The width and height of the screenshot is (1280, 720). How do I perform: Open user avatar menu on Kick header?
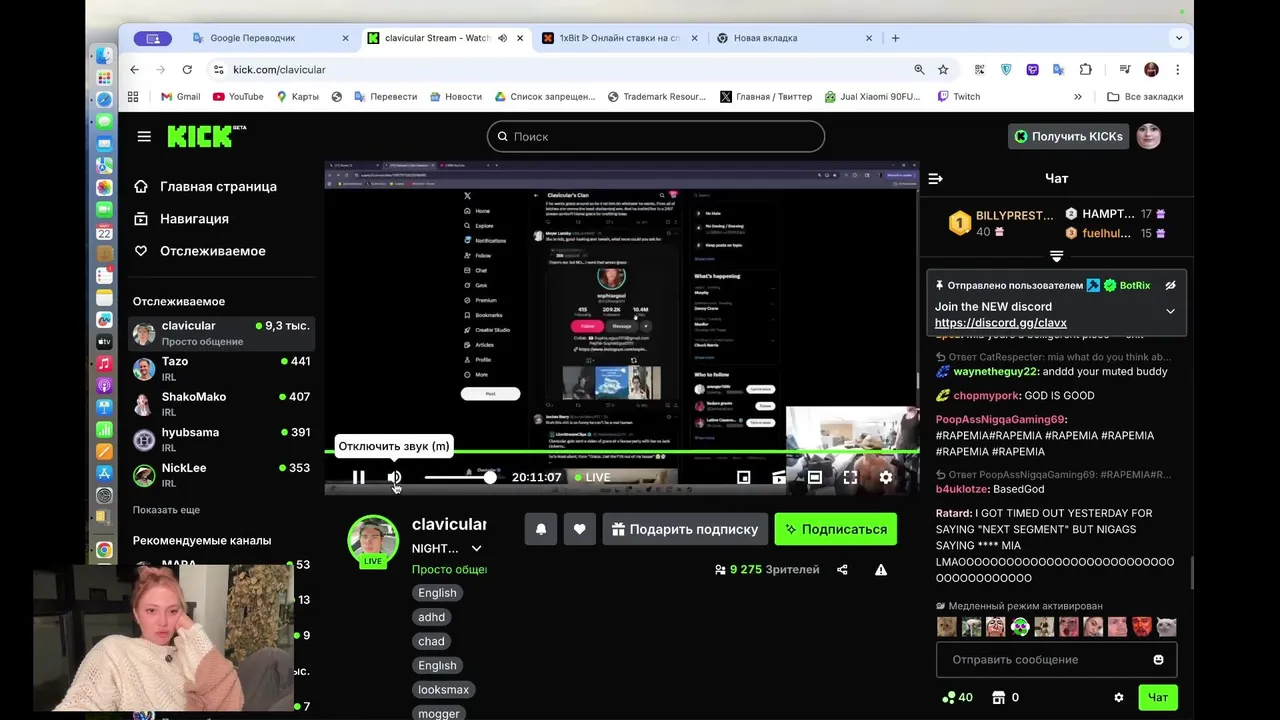1149,136
